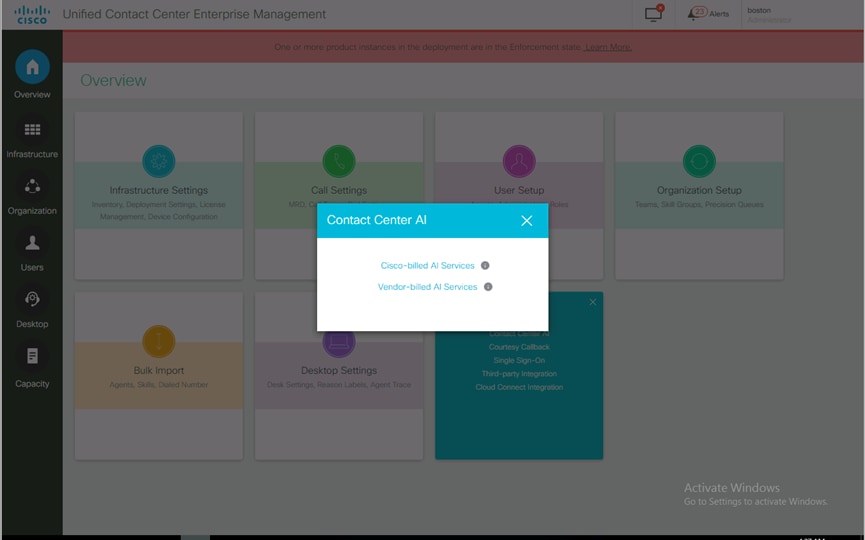The width and height of the screenshot is (865, 540).
Task: Go to Overview in the sidebar
Action: click(32, 74)
